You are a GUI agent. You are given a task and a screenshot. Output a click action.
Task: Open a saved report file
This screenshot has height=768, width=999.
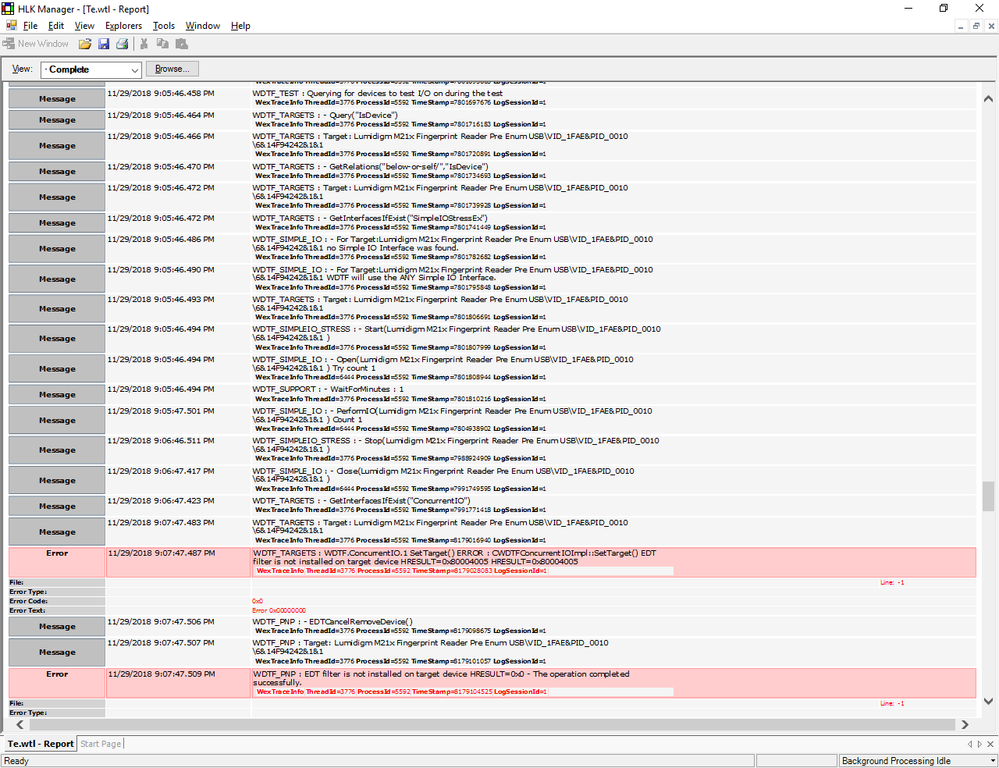[85, 43]
